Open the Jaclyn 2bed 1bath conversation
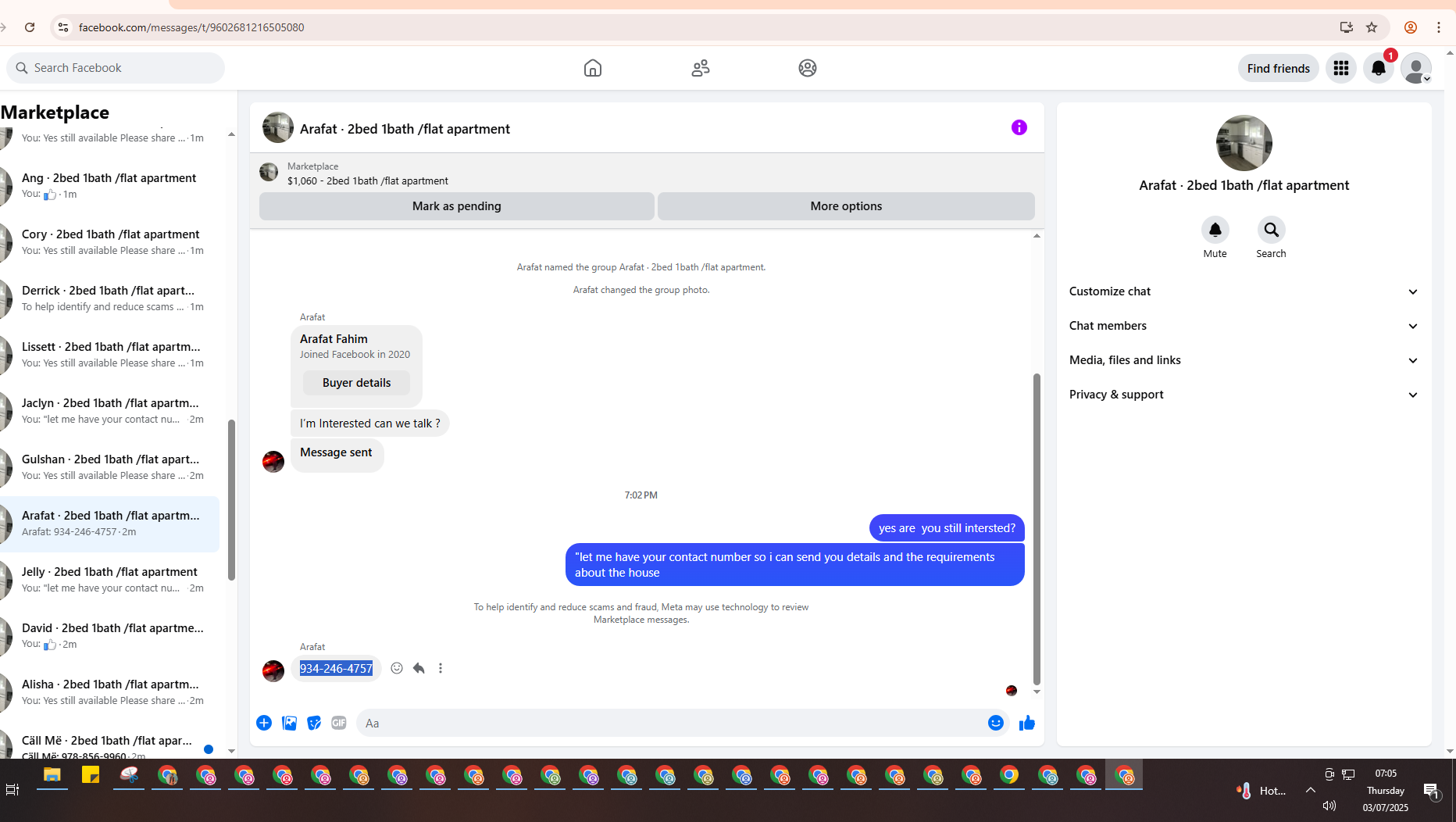The height and width of the screenshot is (822, 1456). (x=109, y=411)
